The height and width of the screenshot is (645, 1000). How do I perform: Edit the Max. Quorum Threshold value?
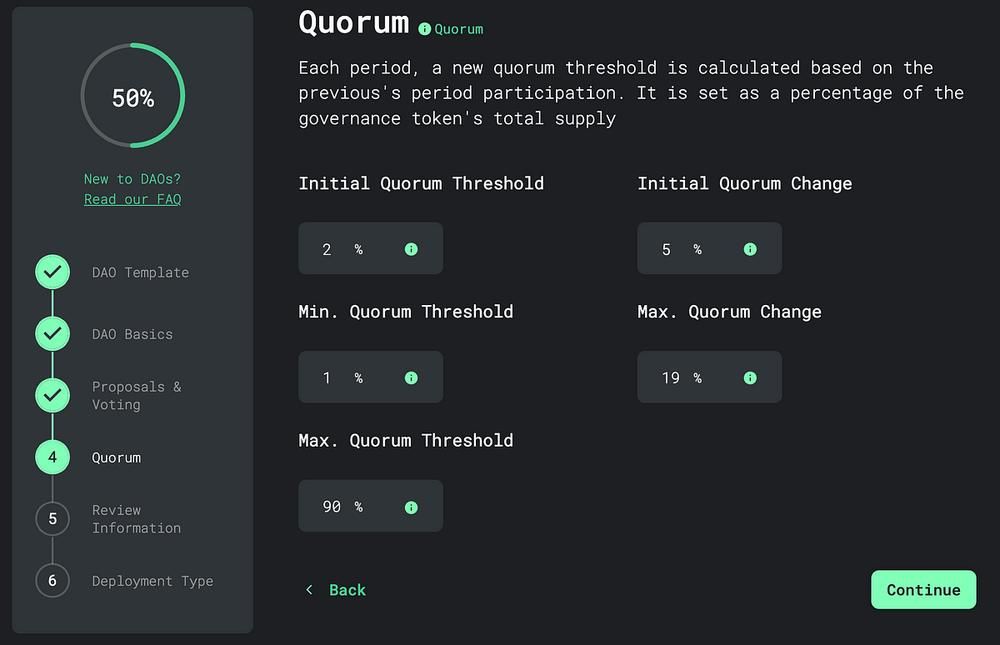click(332, 507)
